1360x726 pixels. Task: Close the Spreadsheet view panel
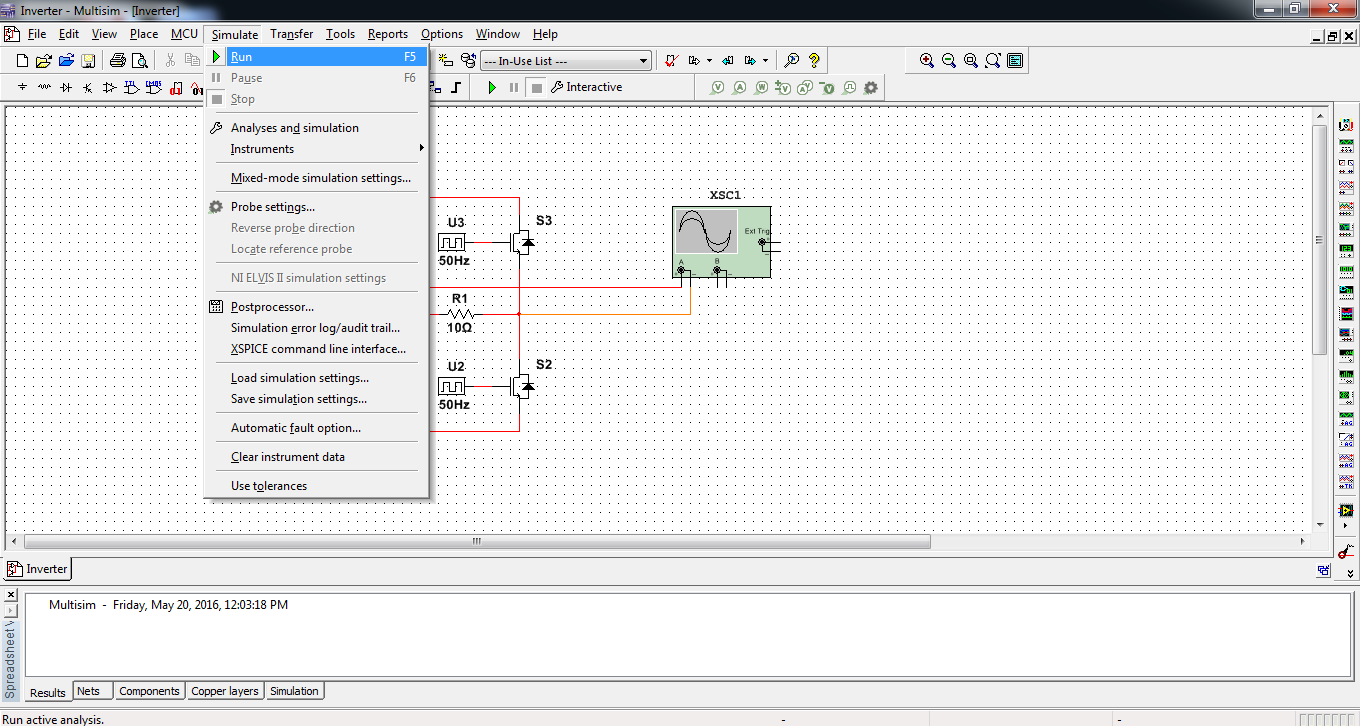point(11,594)
